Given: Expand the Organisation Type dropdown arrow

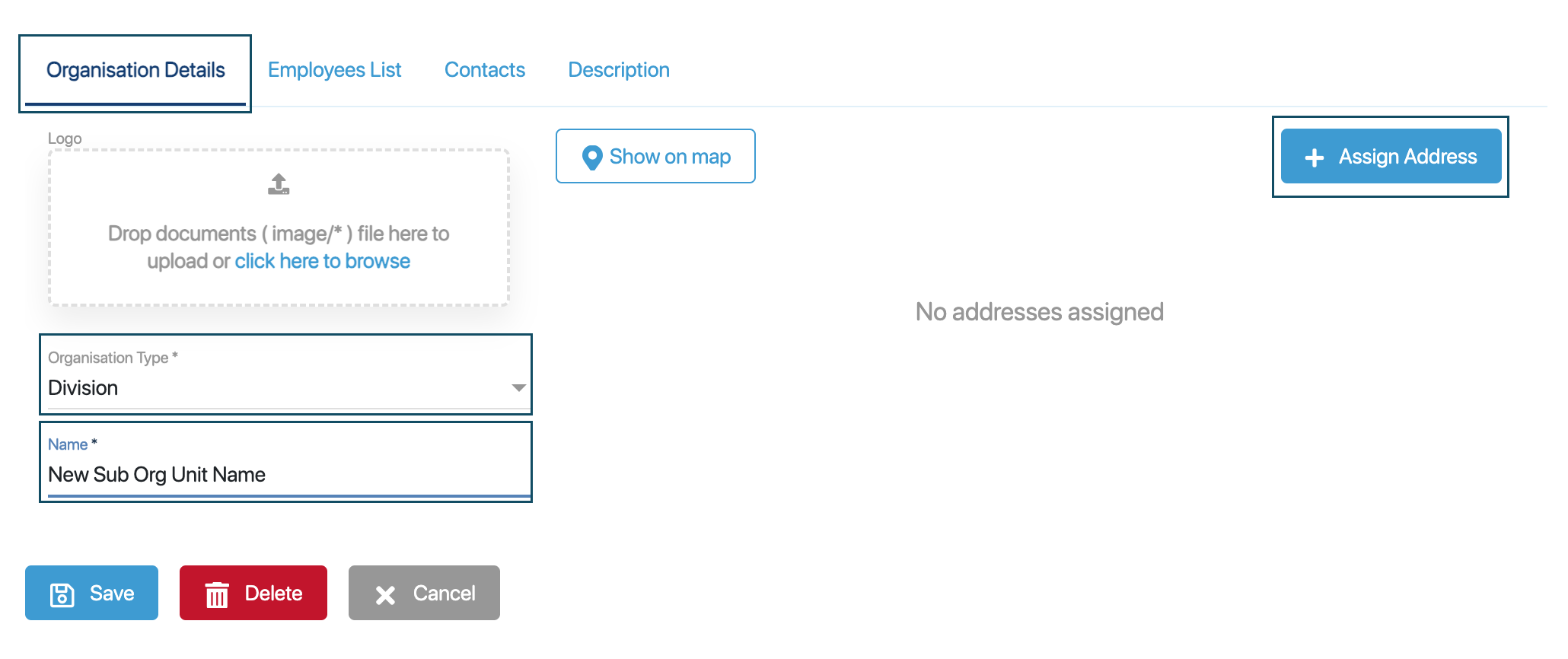Looking at the screenshot, I should pyautogui.click(x=518, y=388).
